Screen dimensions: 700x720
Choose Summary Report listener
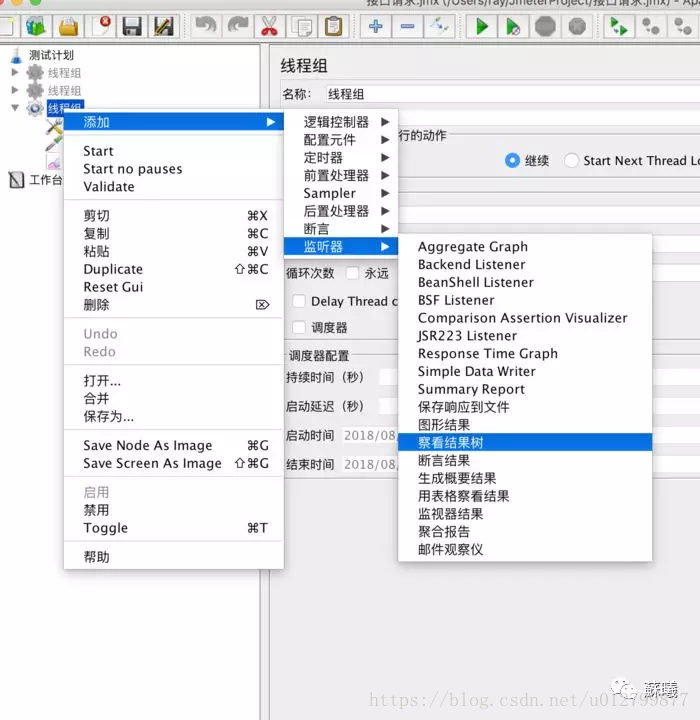click(x=525, y=389)
